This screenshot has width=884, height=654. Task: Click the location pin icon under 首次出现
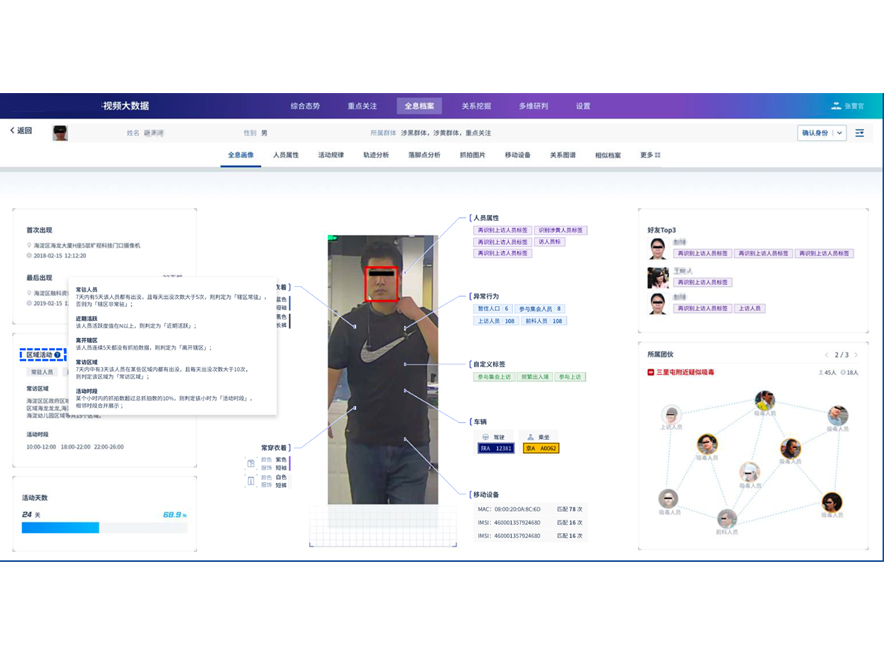(29, 245)
